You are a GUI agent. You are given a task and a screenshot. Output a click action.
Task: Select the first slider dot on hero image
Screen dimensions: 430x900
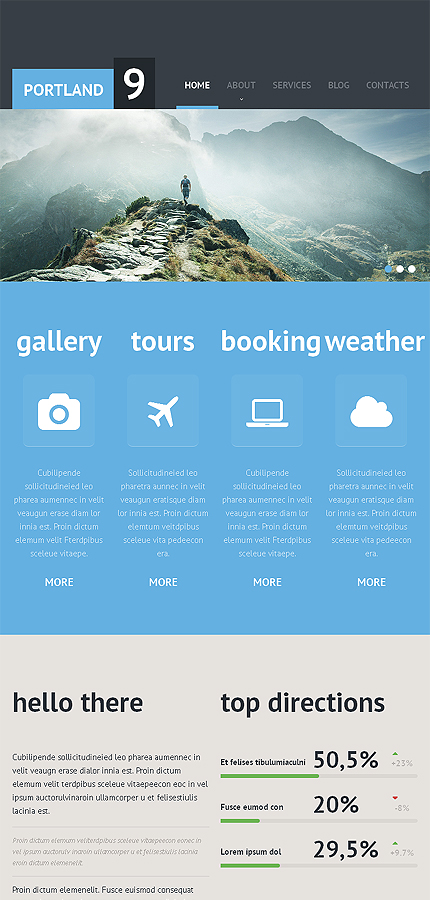(389, 269)
